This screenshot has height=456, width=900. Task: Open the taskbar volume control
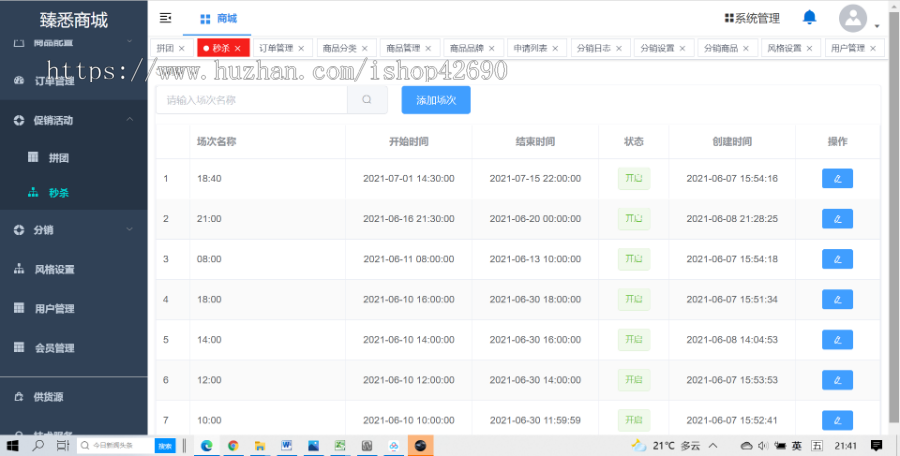click(x=763, y=445)
